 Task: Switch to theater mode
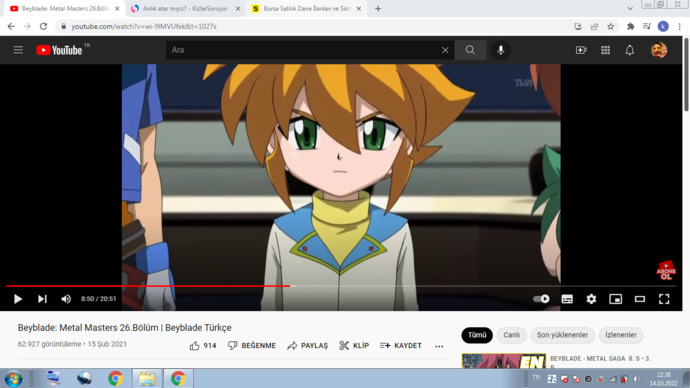point(639,299)
